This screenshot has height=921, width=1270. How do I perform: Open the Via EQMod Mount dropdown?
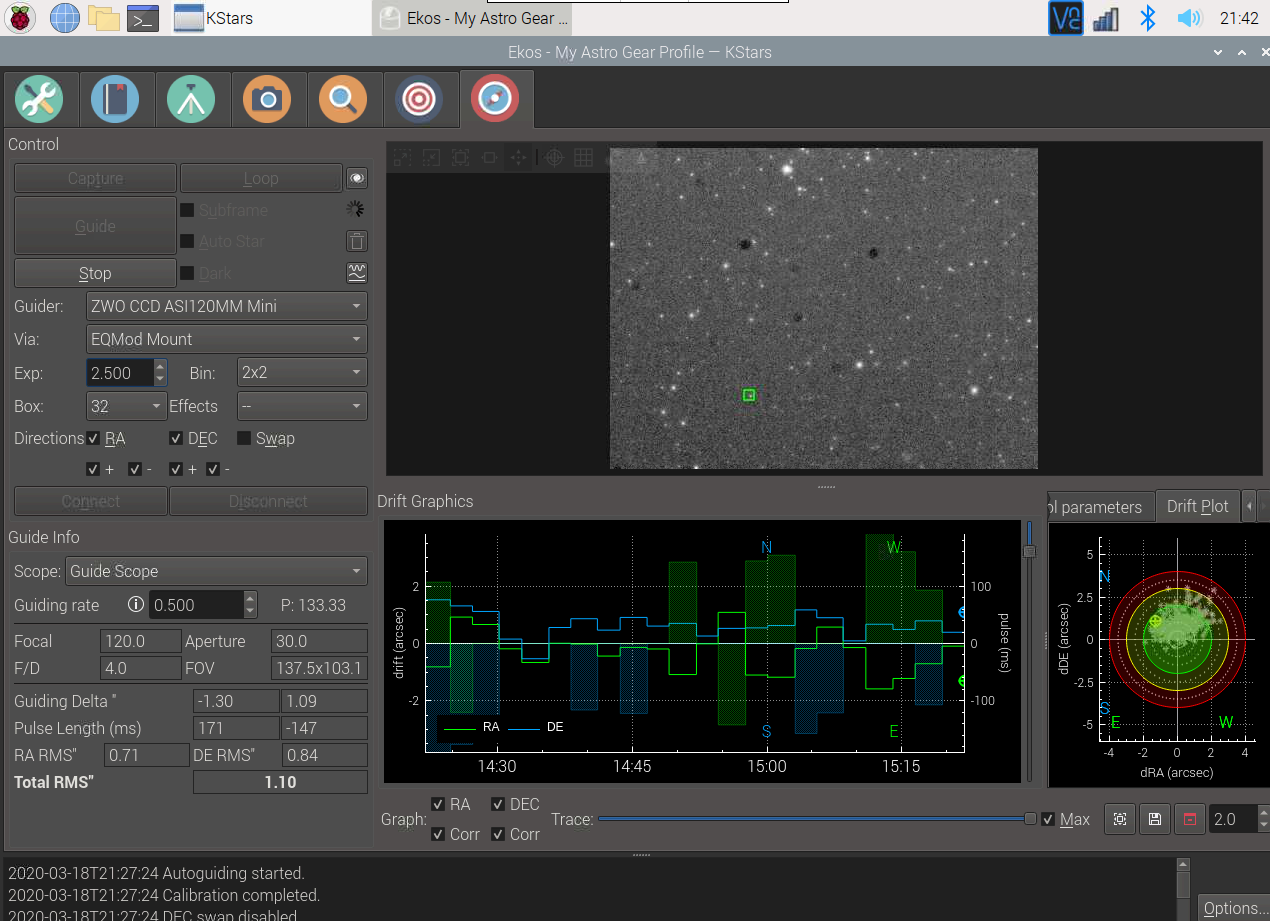click(227, 339)
